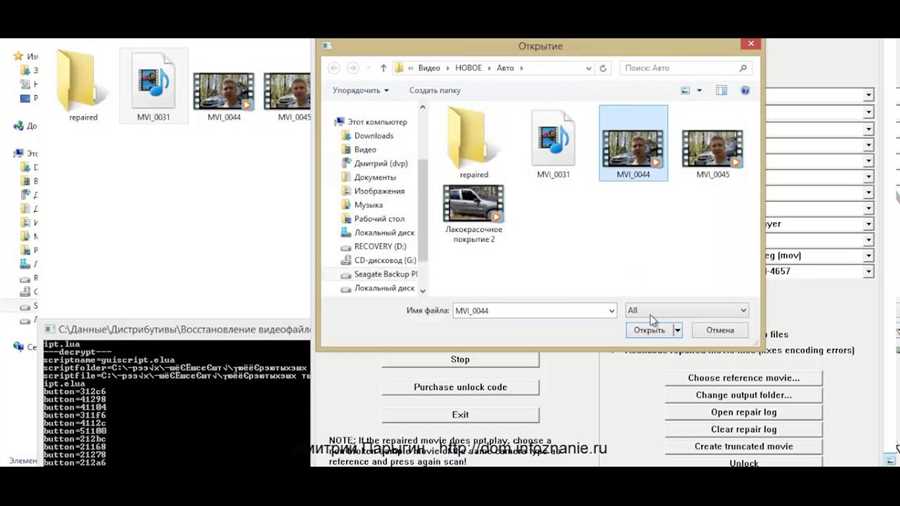Click НОВОЕ in the breadcrumb path
900x506 pixels.
[468, 68]
